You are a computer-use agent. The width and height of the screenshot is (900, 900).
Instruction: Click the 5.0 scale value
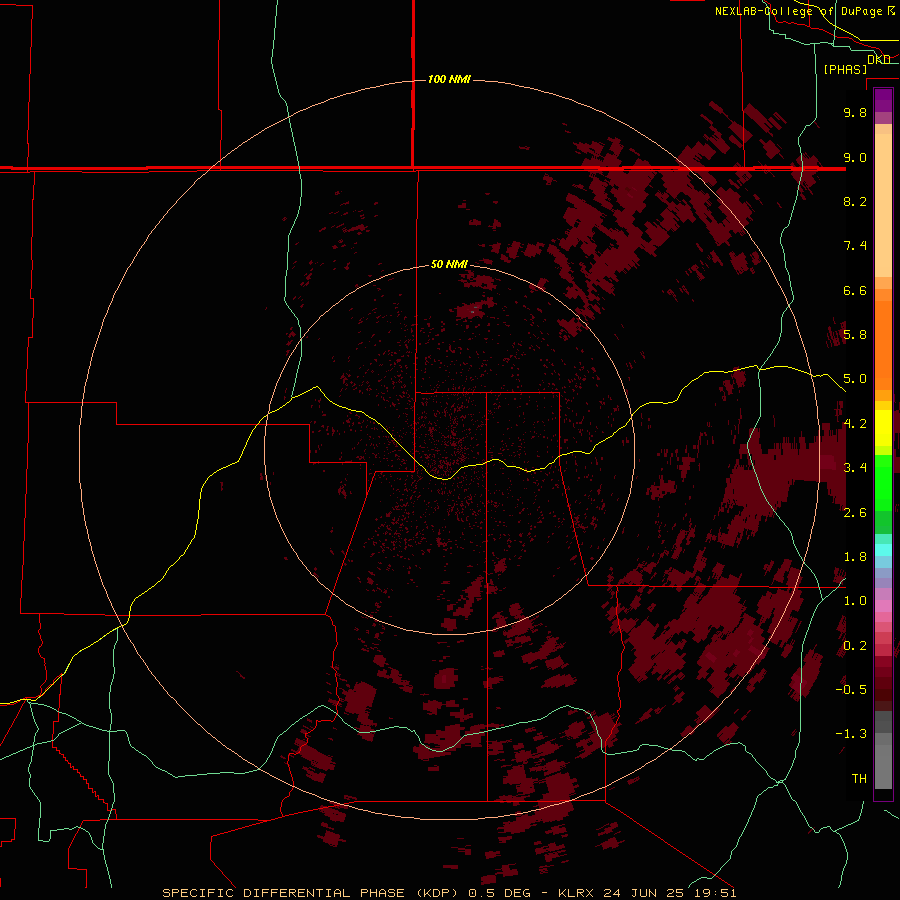[x=855, y=379]
